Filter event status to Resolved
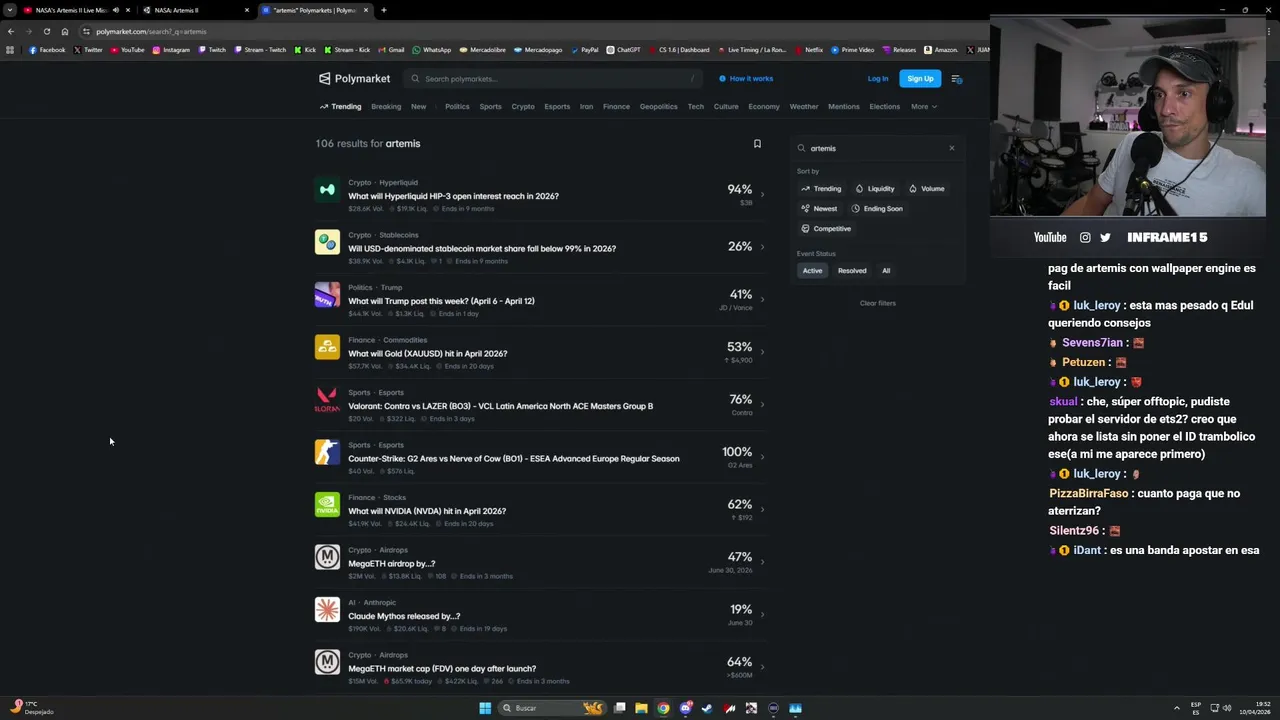The height and width of the screenshot is (720, 1280). 852,270
